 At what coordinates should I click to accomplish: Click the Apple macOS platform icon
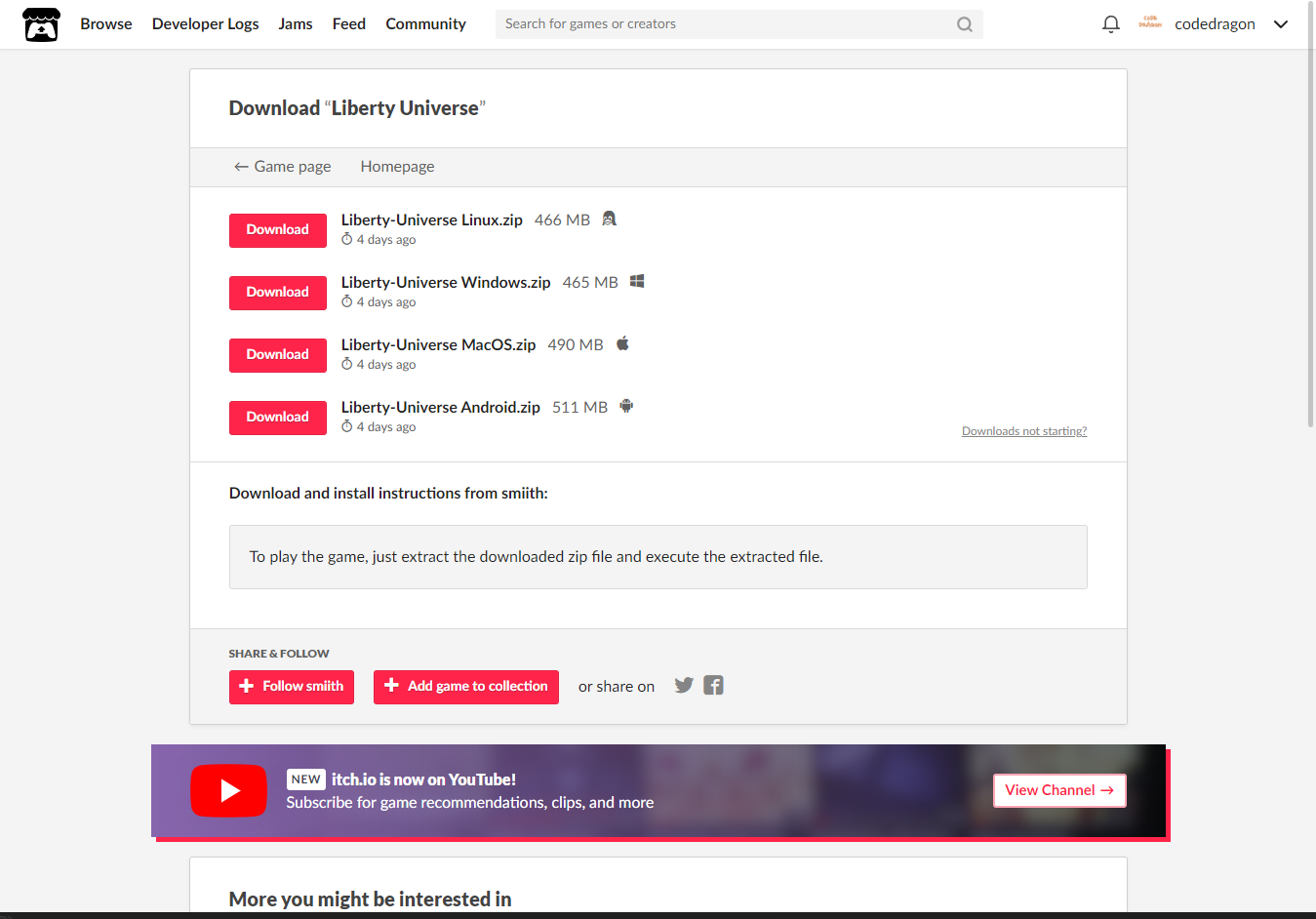[622, 343]
